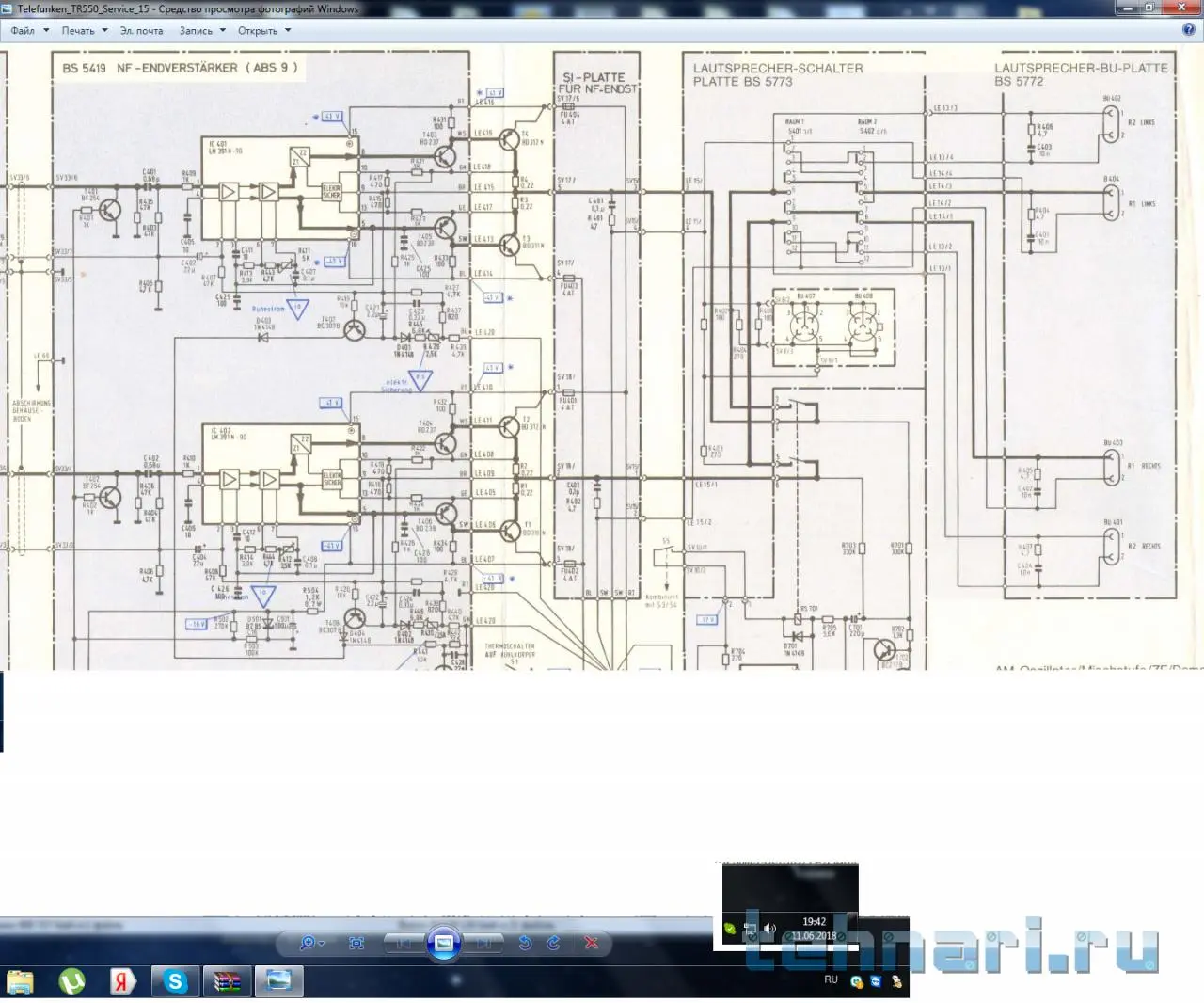Expand the Печать dropdown menu

(x=84, y=31)
